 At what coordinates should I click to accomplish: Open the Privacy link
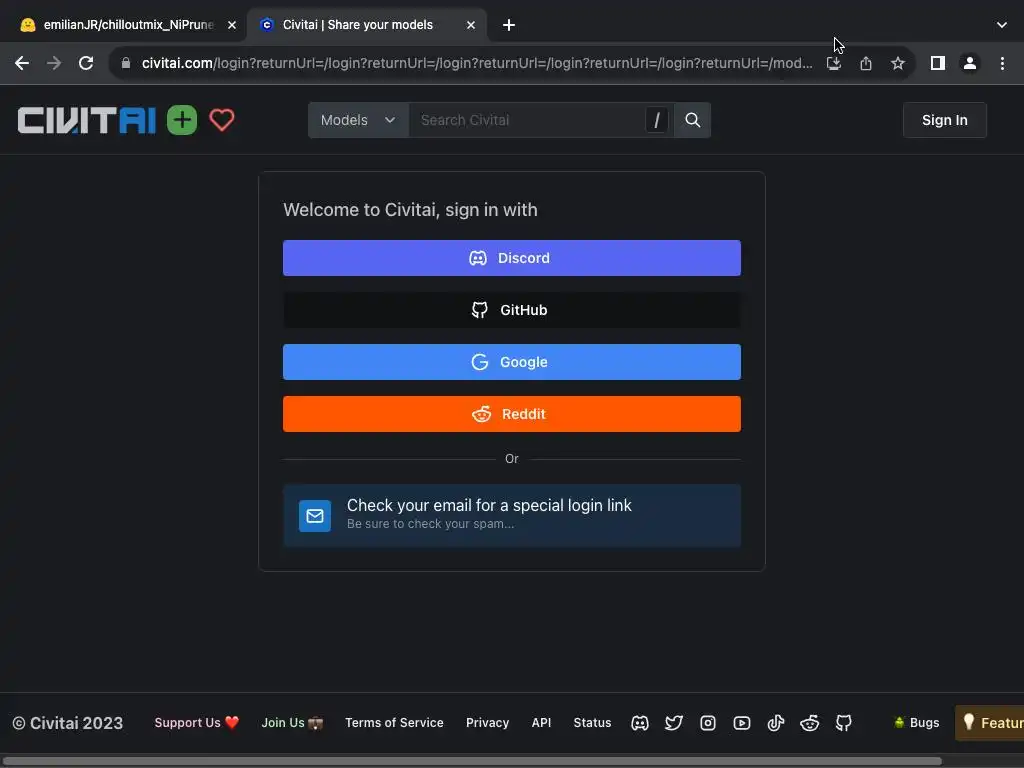(x=487, y=723)
